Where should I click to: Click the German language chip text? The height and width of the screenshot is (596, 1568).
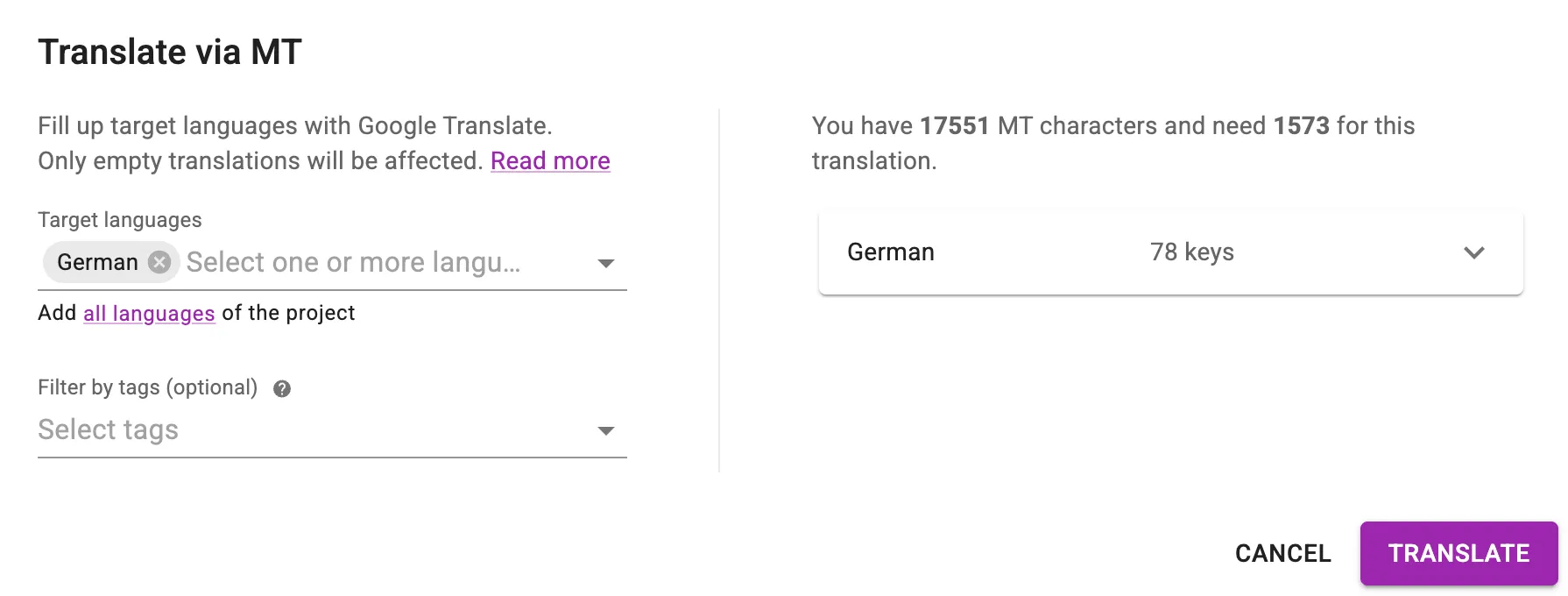coord(96,262)
